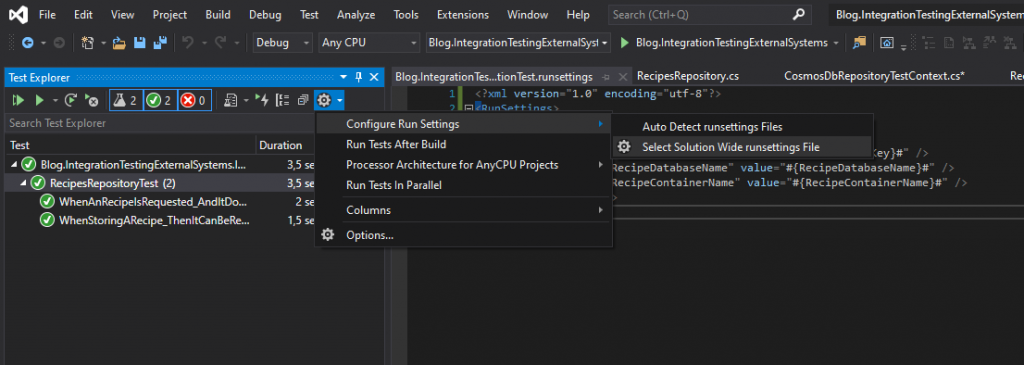The height and width of the screenshot is (365, 1024).
Task: Toggle the total tests flask filter
Action: (x=126, y=100)
